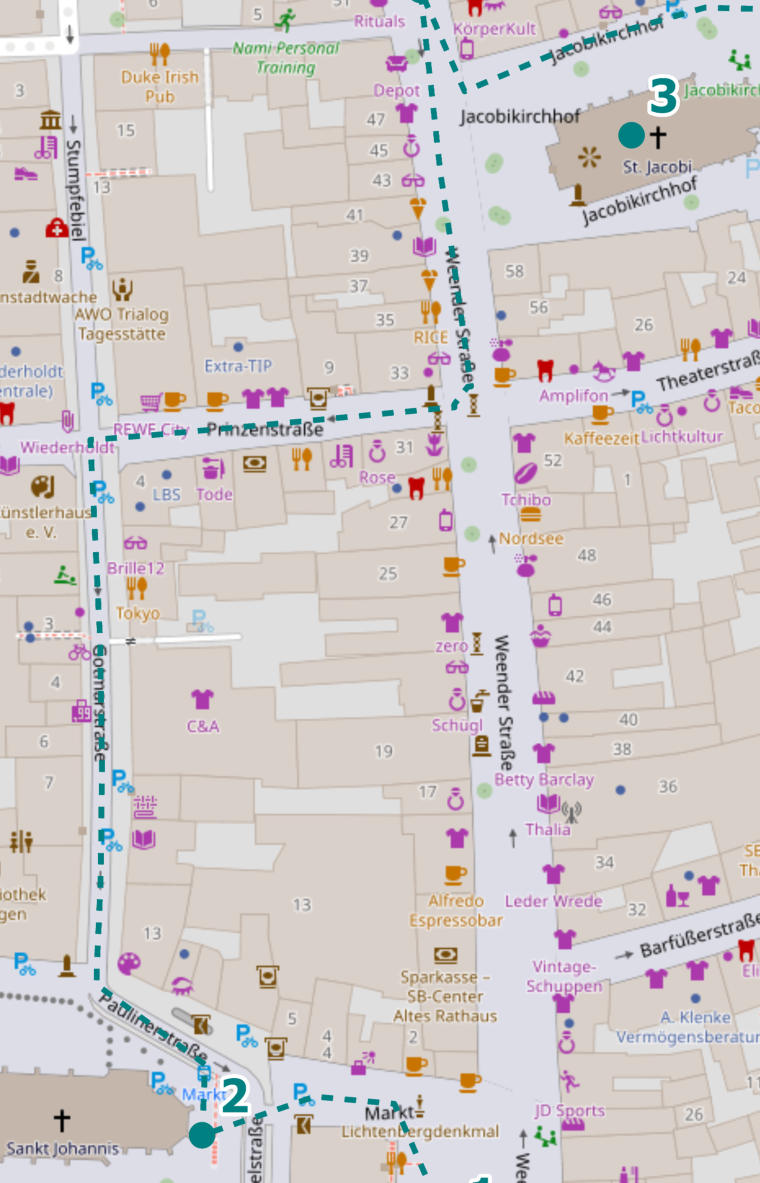
Task: Click the green playground icon below Künstlerhaus
Action: (x=66, y=576)
